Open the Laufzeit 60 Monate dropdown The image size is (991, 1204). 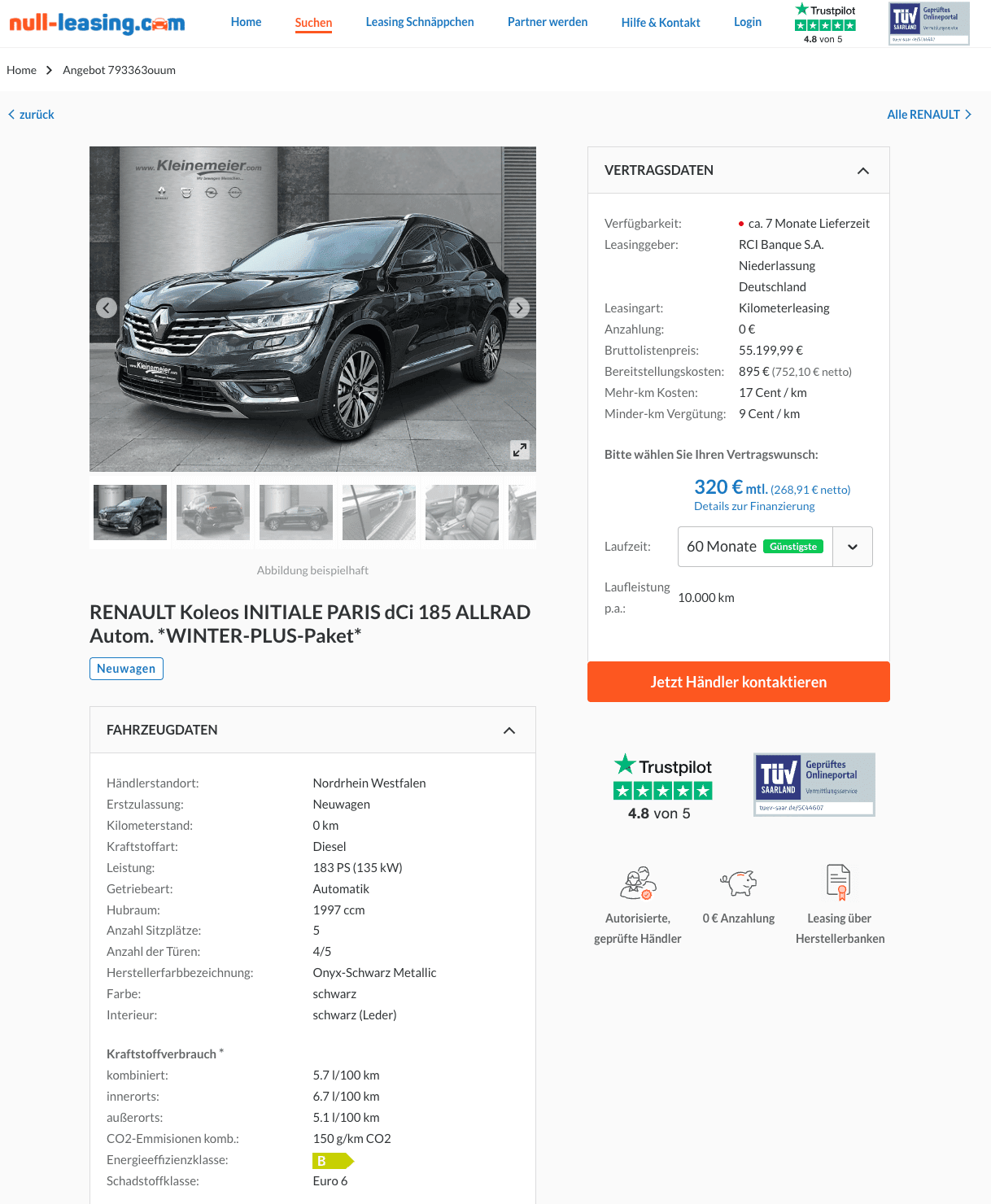775,547
